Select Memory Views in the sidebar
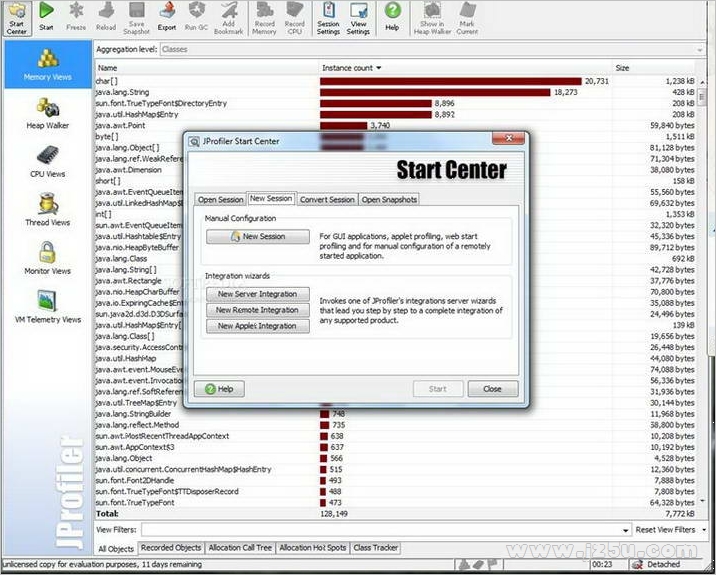Screen dimensions: 716x575 tap(48, 64)
